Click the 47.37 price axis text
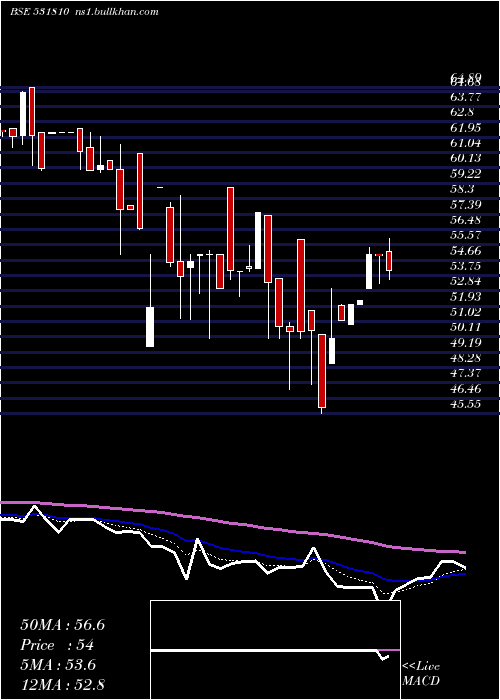 click(466, 373)
